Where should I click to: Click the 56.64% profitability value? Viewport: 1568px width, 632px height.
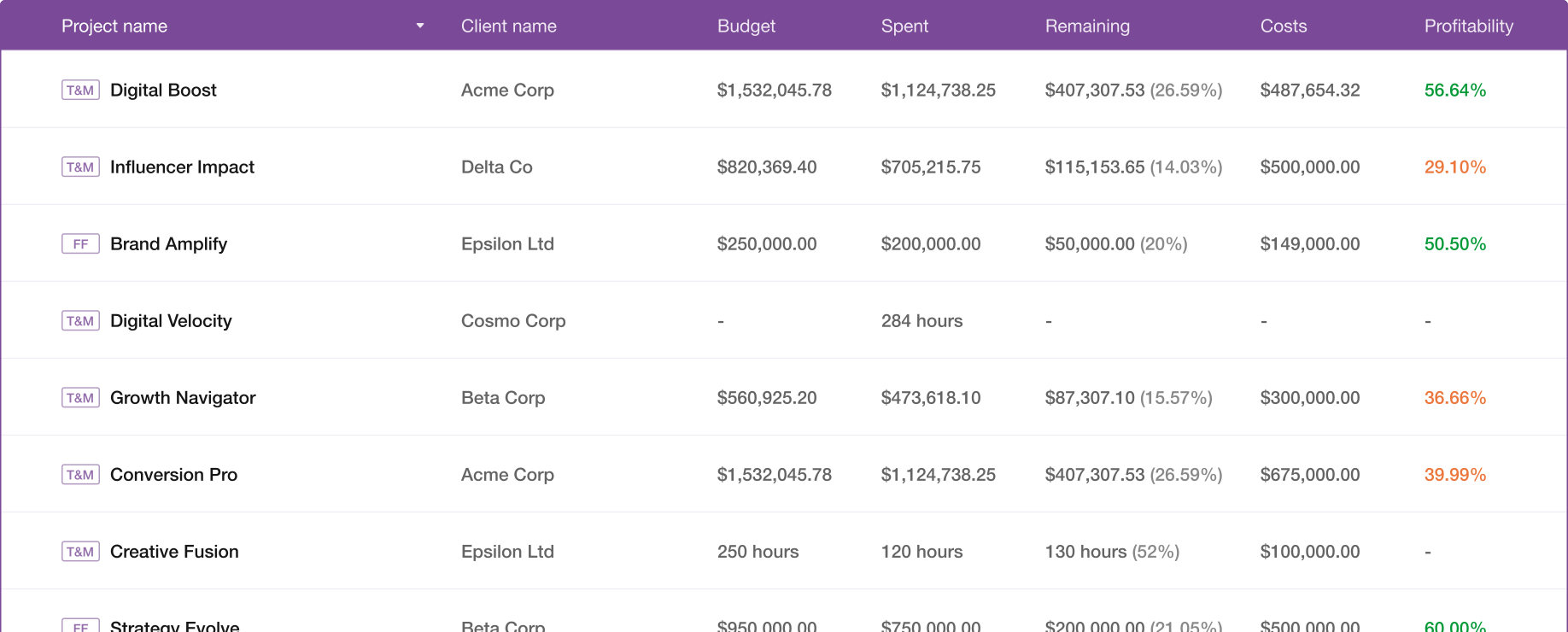(1455, 89)
